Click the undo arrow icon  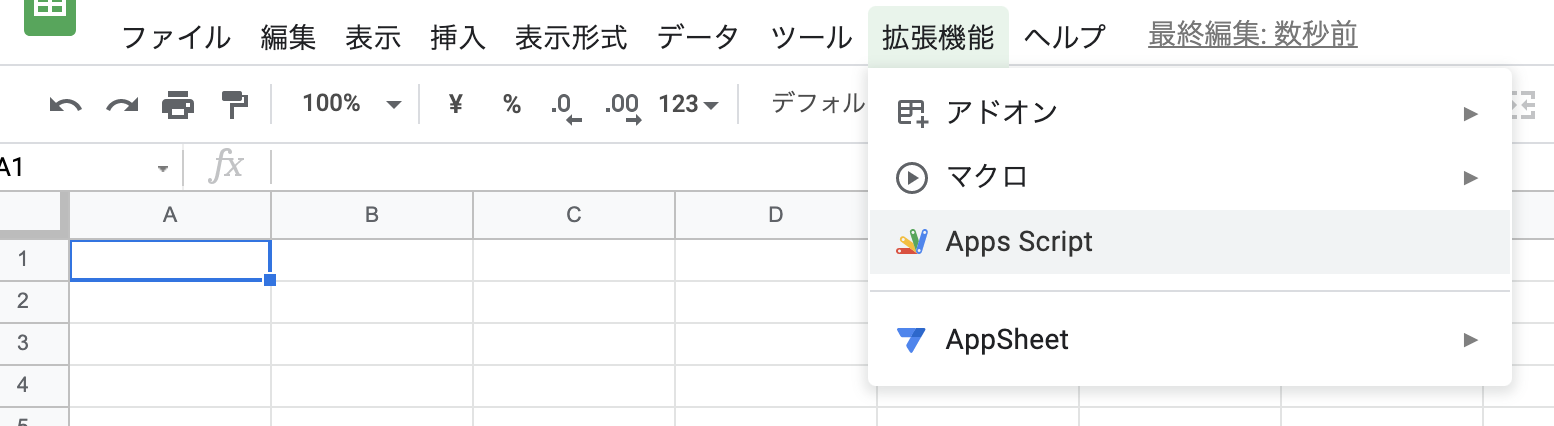point(65,104)
